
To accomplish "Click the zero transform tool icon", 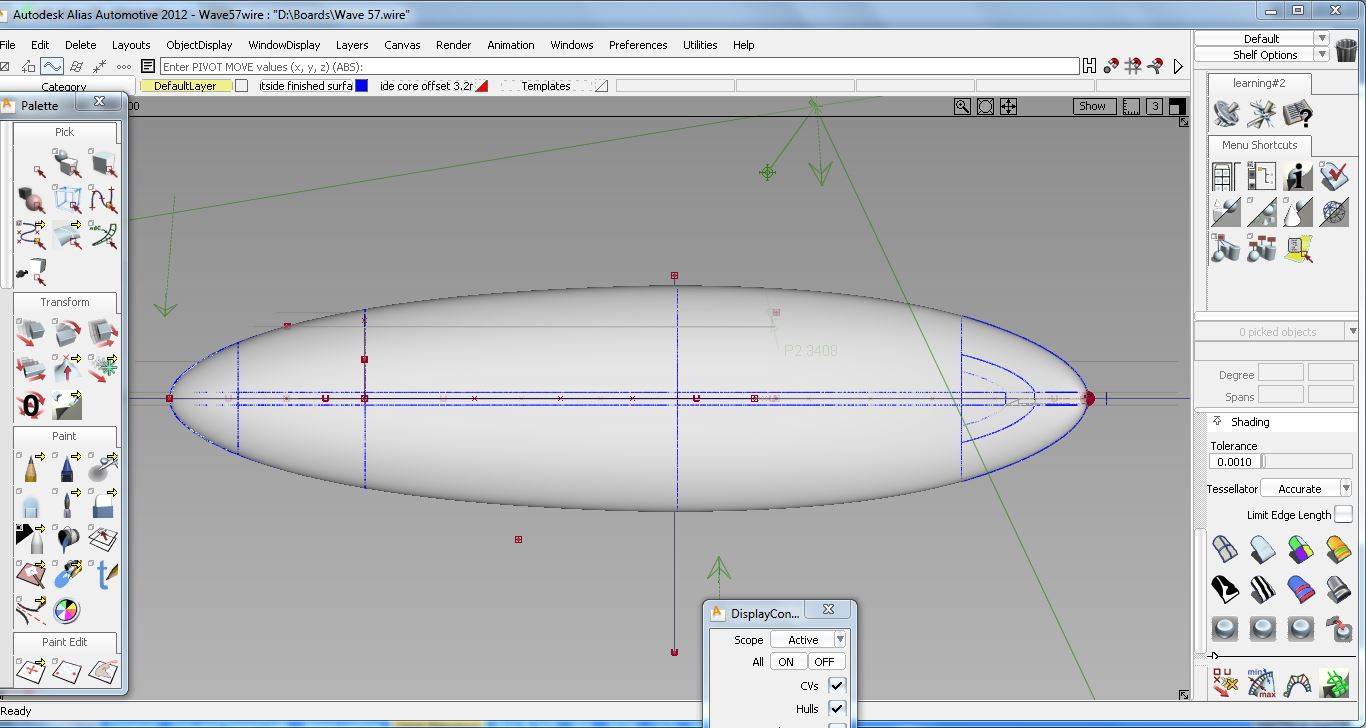I will pos(30,405).
